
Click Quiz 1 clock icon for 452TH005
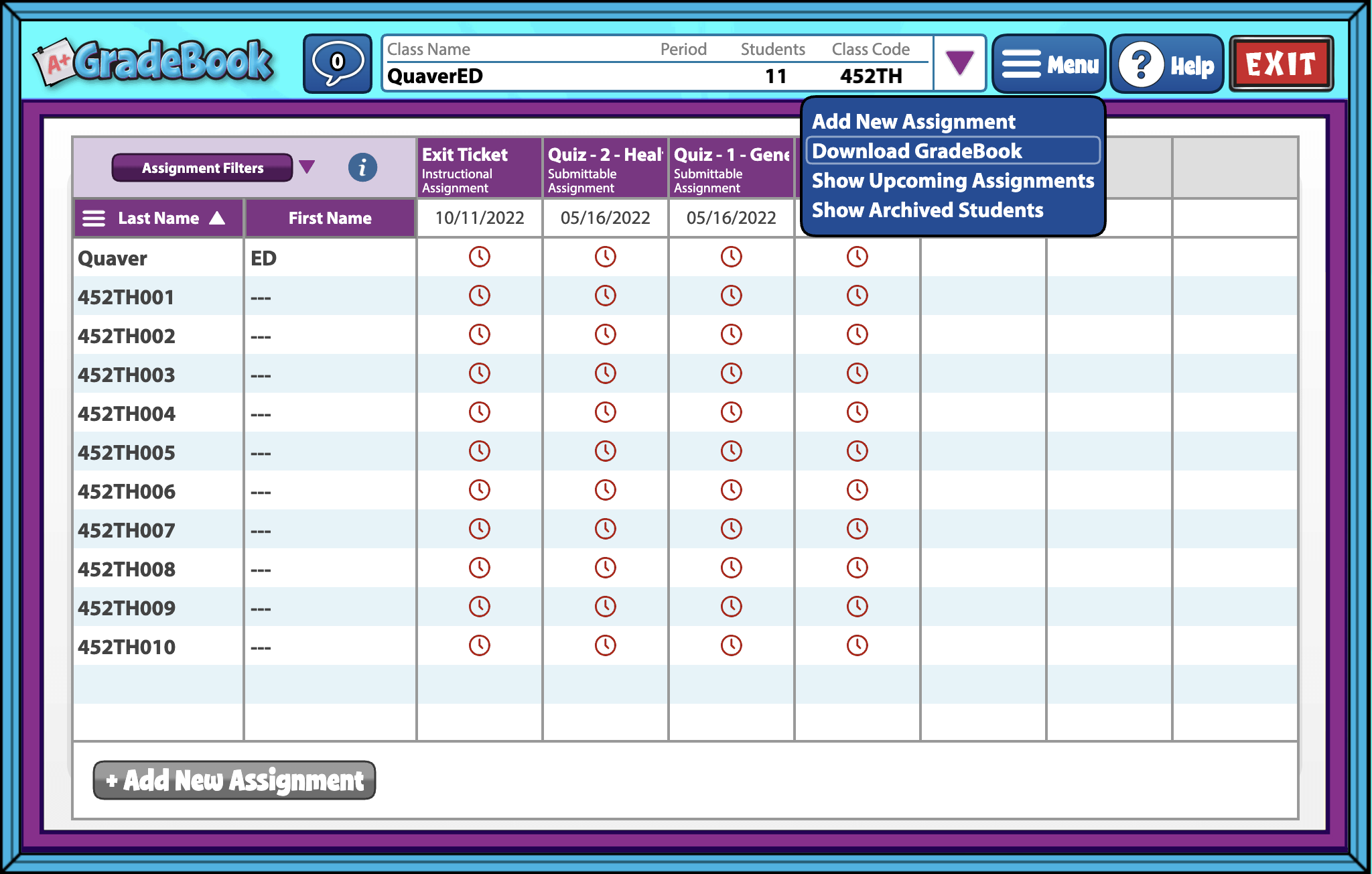[x=732, y=451]
